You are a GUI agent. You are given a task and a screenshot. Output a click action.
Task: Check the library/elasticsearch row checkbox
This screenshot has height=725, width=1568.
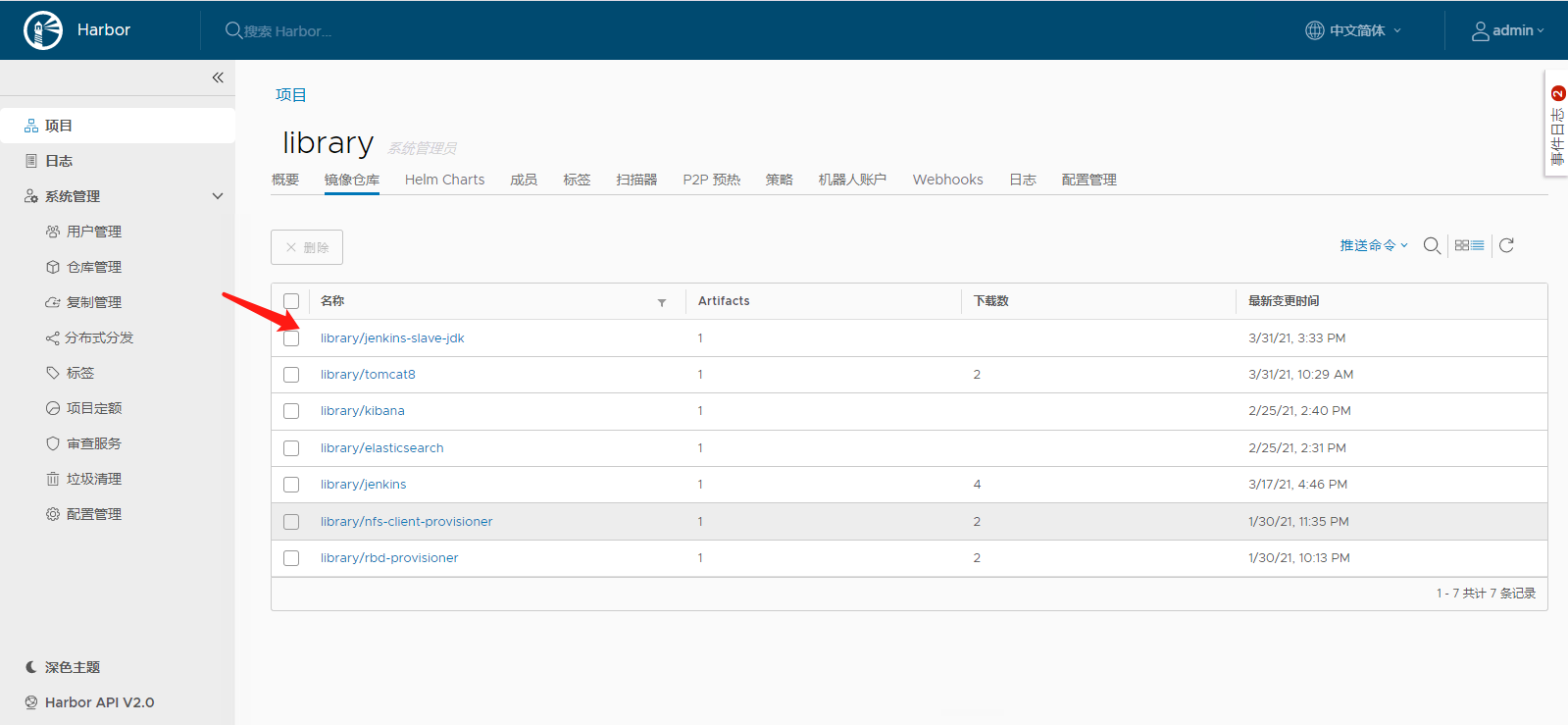[x=291, y=448]
